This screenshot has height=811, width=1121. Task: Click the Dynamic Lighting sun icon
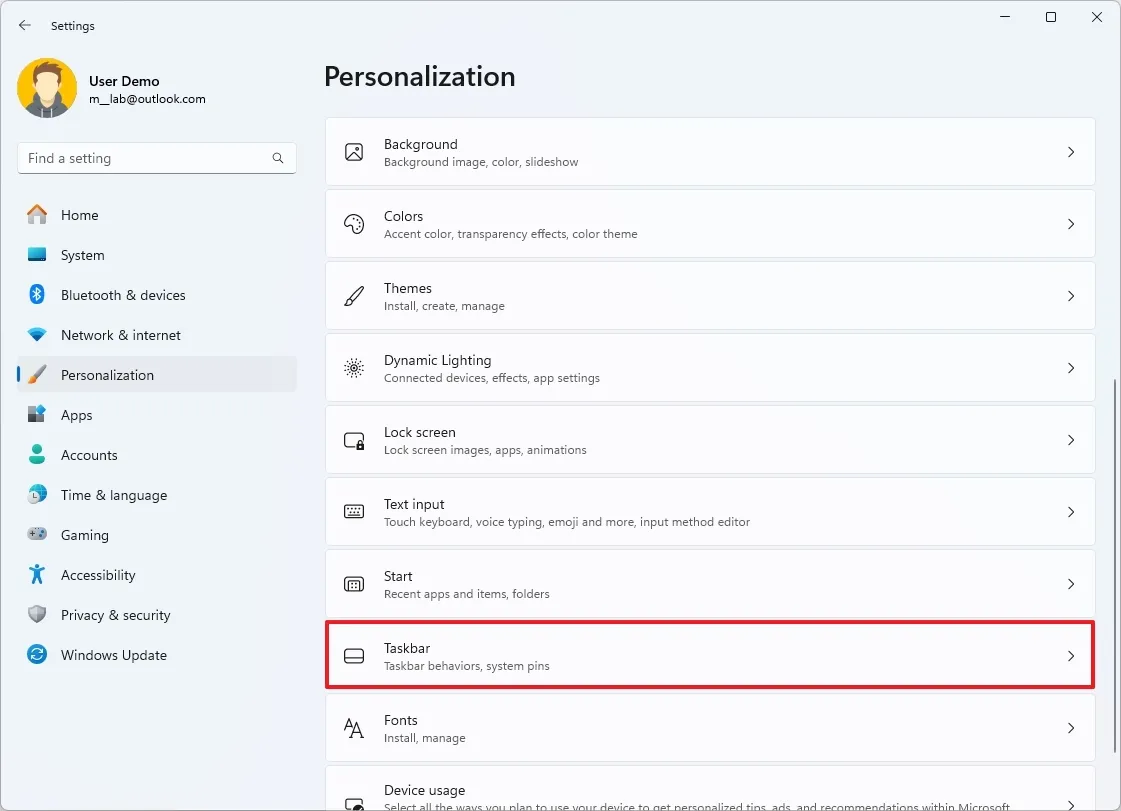(x=354, y=368)
